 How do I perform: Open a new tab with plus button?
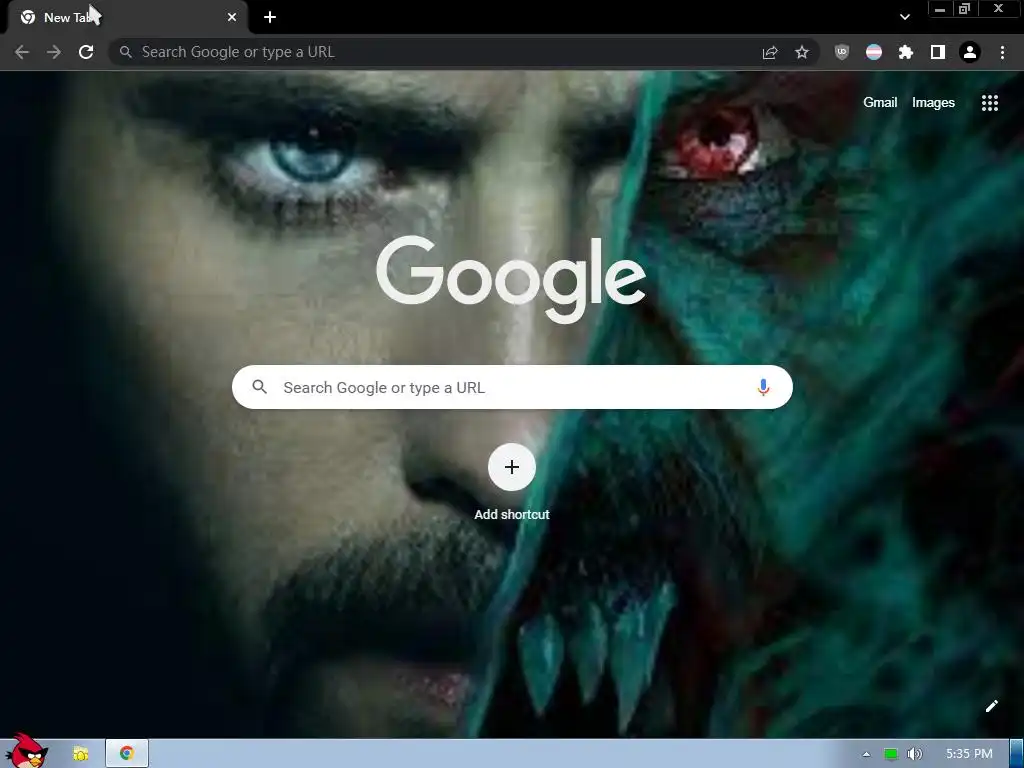coord(270,17)
